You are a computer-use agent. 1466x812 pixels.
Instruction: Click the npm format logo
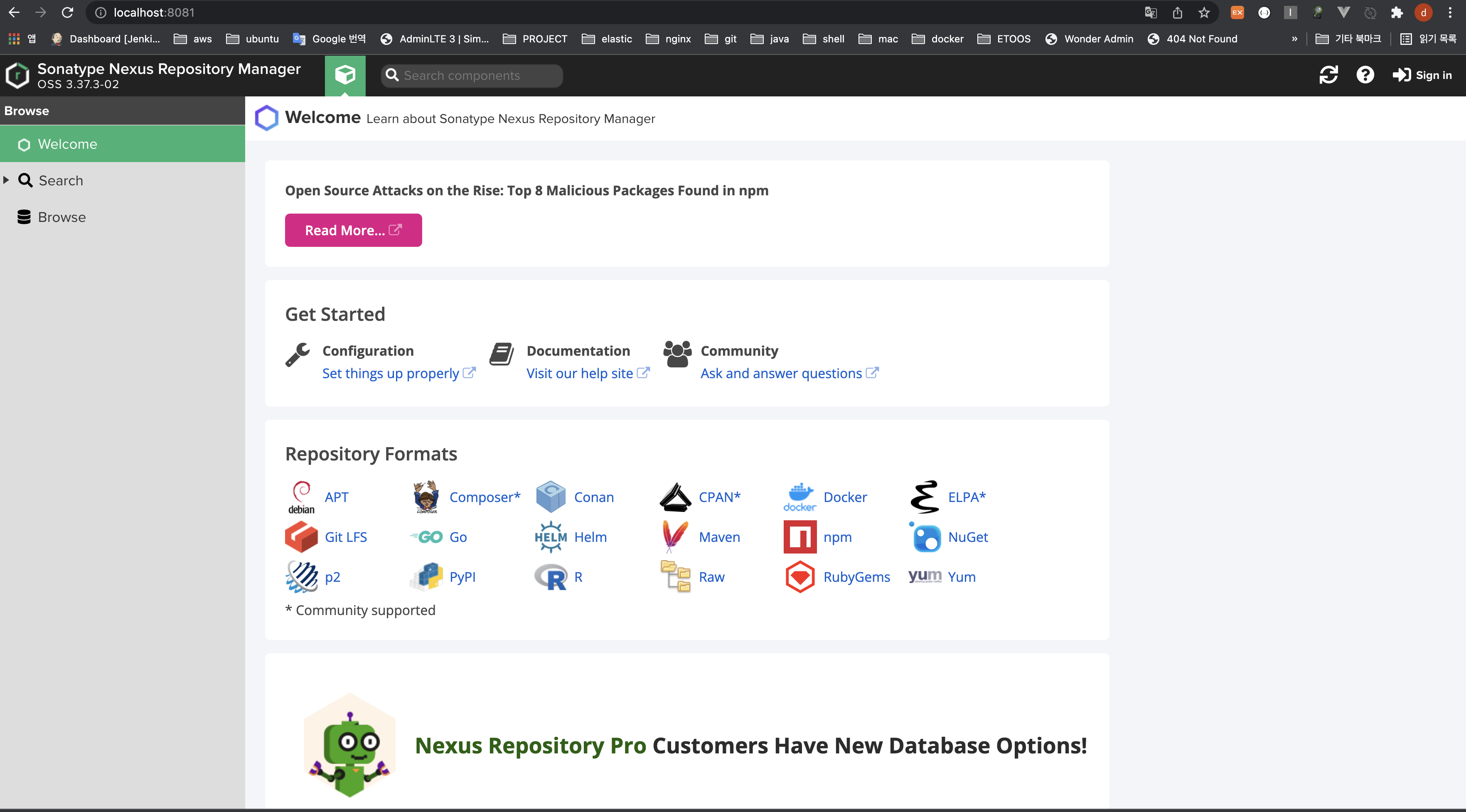click(799, 537)
